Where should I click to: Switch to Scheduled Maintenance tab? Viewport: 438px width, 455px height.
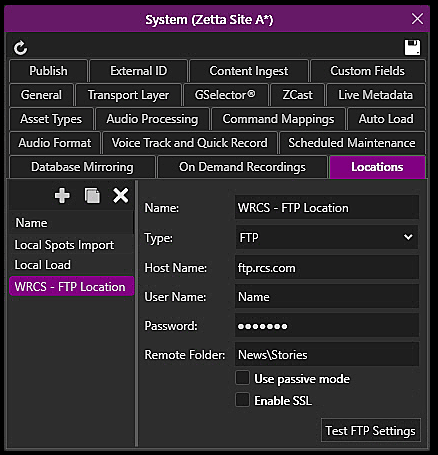tap(352, 143)
